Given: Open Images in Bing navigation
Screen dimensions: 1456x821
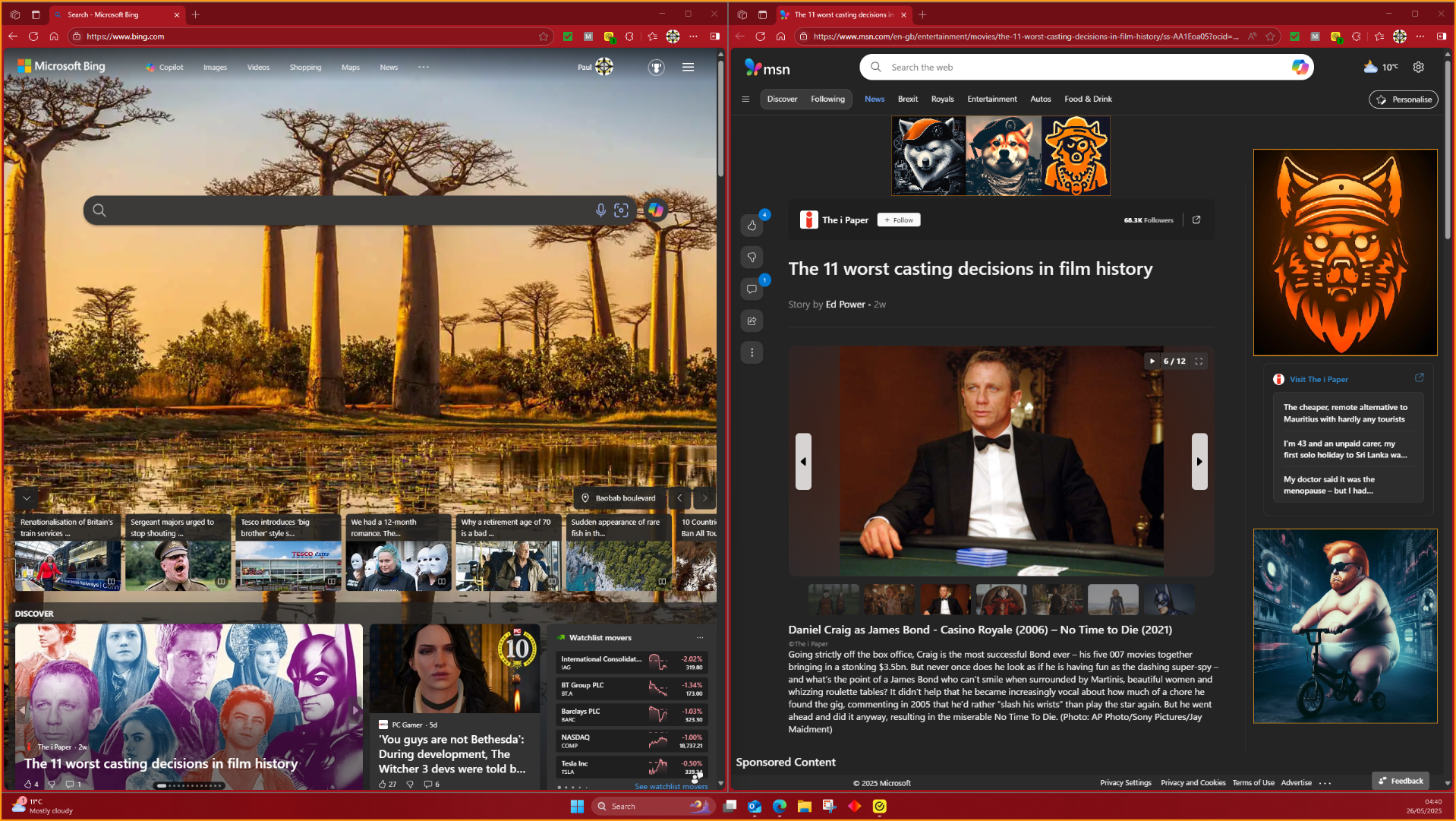Looking at the screenshot, I should coord(215,68).
